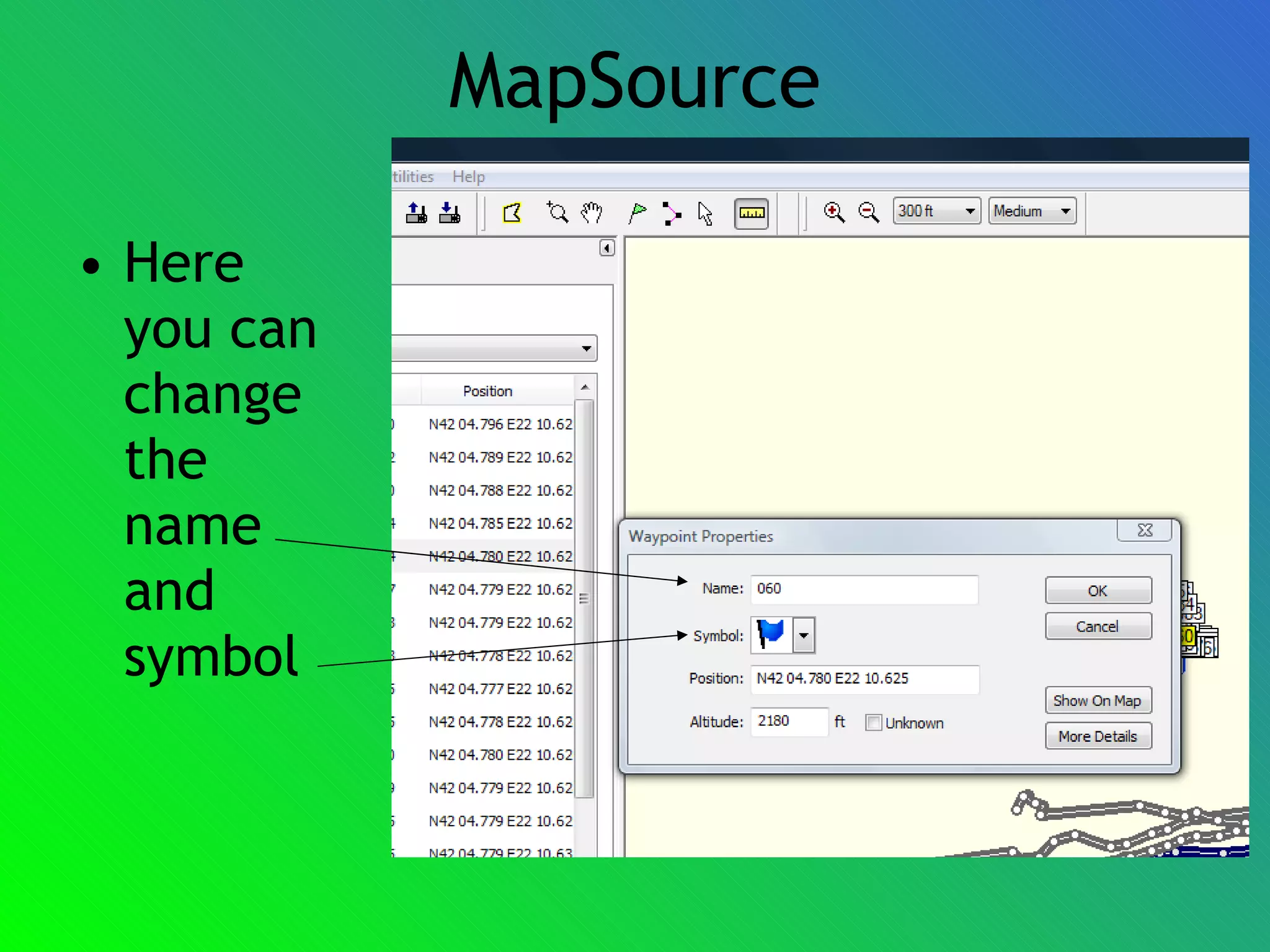1270x952 pixels.
Task: Select the Distance/Bearing ruler tool
Action: (751, 213)
